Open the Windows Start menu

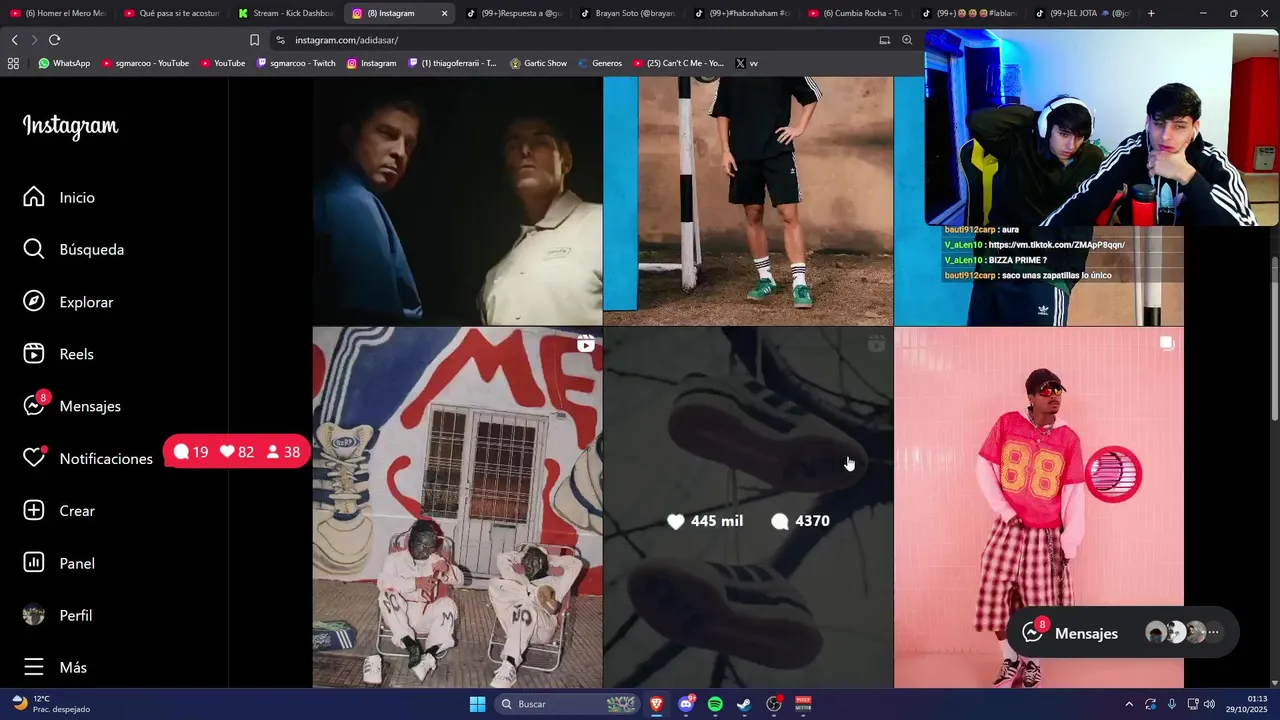pos(477,704)
